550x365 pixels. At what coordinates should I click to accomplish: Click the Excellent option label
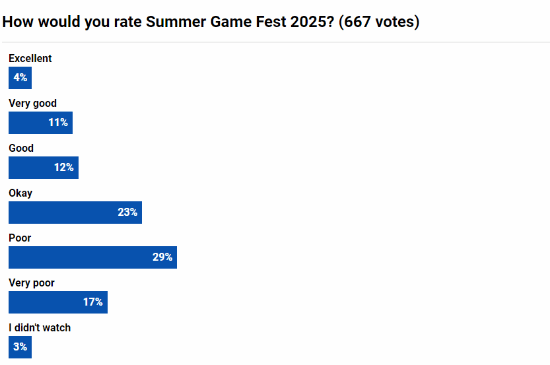pyautogui.click(x=30, y=58)
